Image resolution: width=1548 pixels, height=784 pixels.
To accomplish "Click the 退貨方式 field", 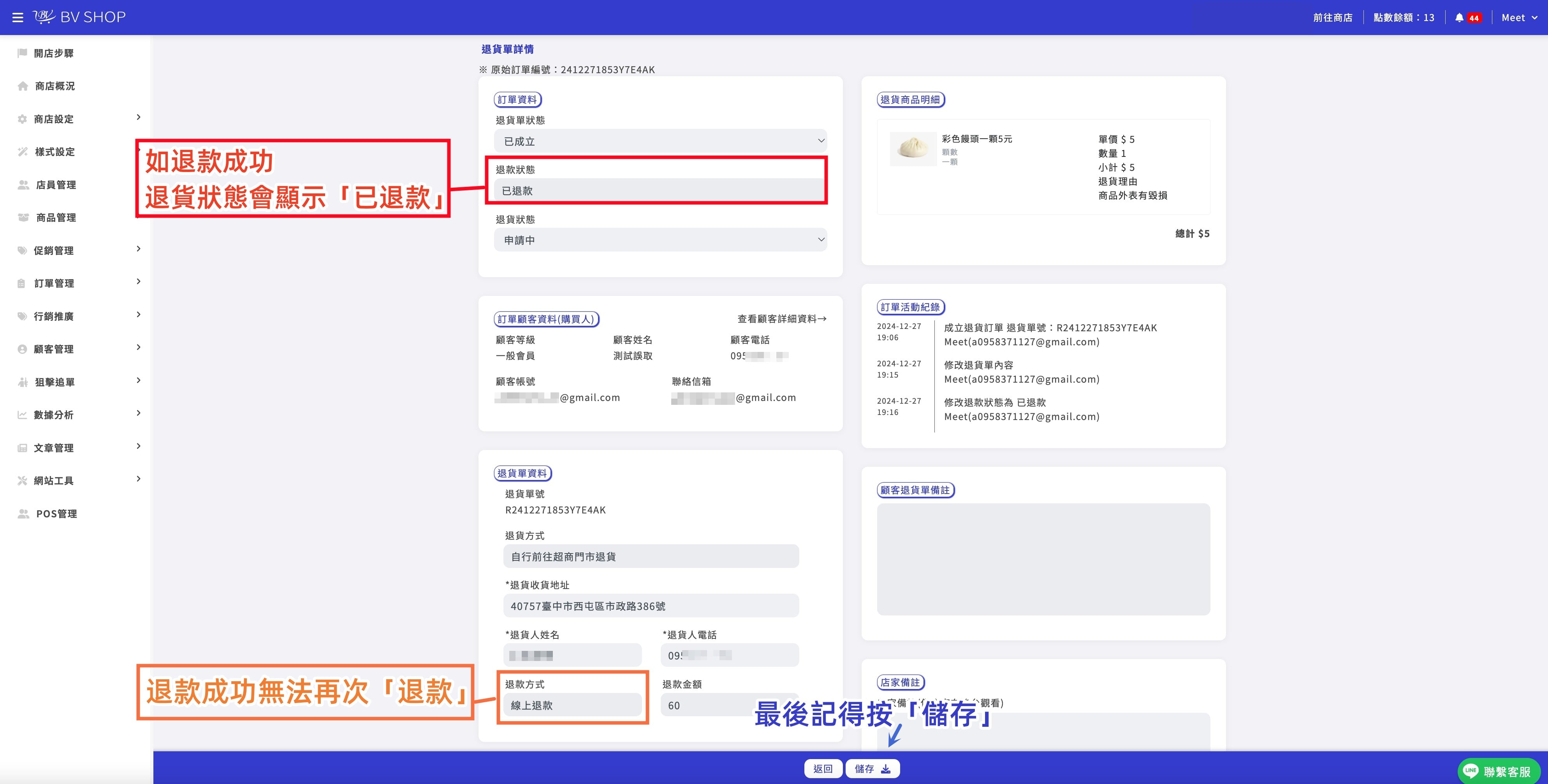I will tap(651, 556).
